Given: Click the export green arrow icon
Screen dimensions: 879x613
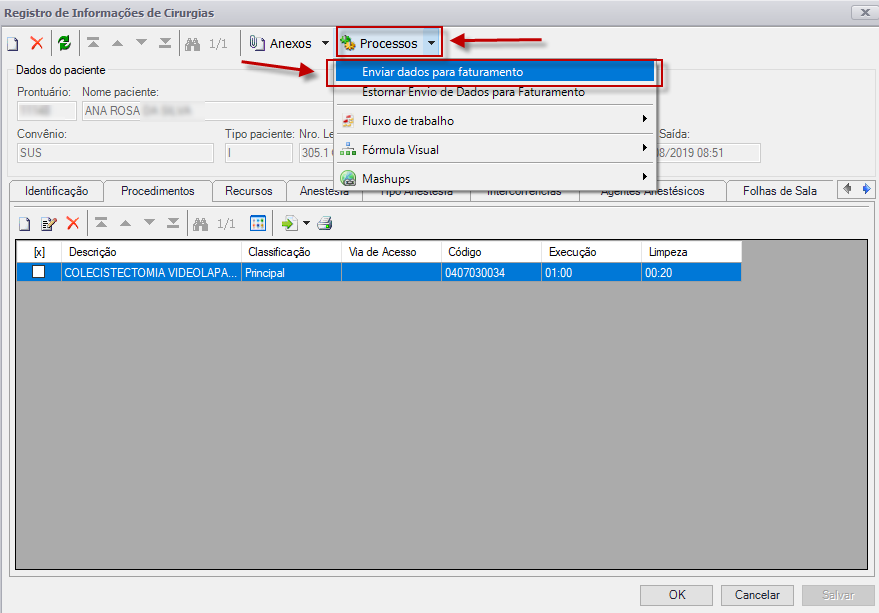Looking at the screenshot, I should (x=289, y=224).
